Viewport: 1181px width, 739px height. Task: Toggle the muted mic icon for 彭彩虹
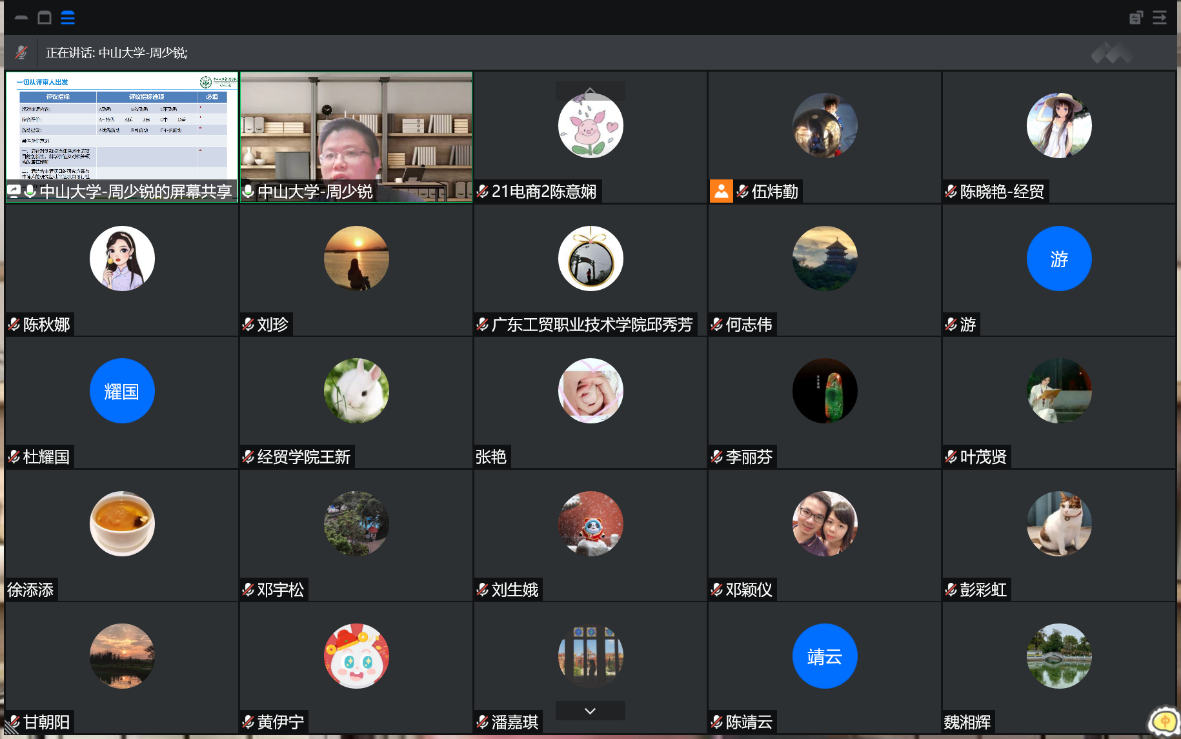[x=951, y=590]
